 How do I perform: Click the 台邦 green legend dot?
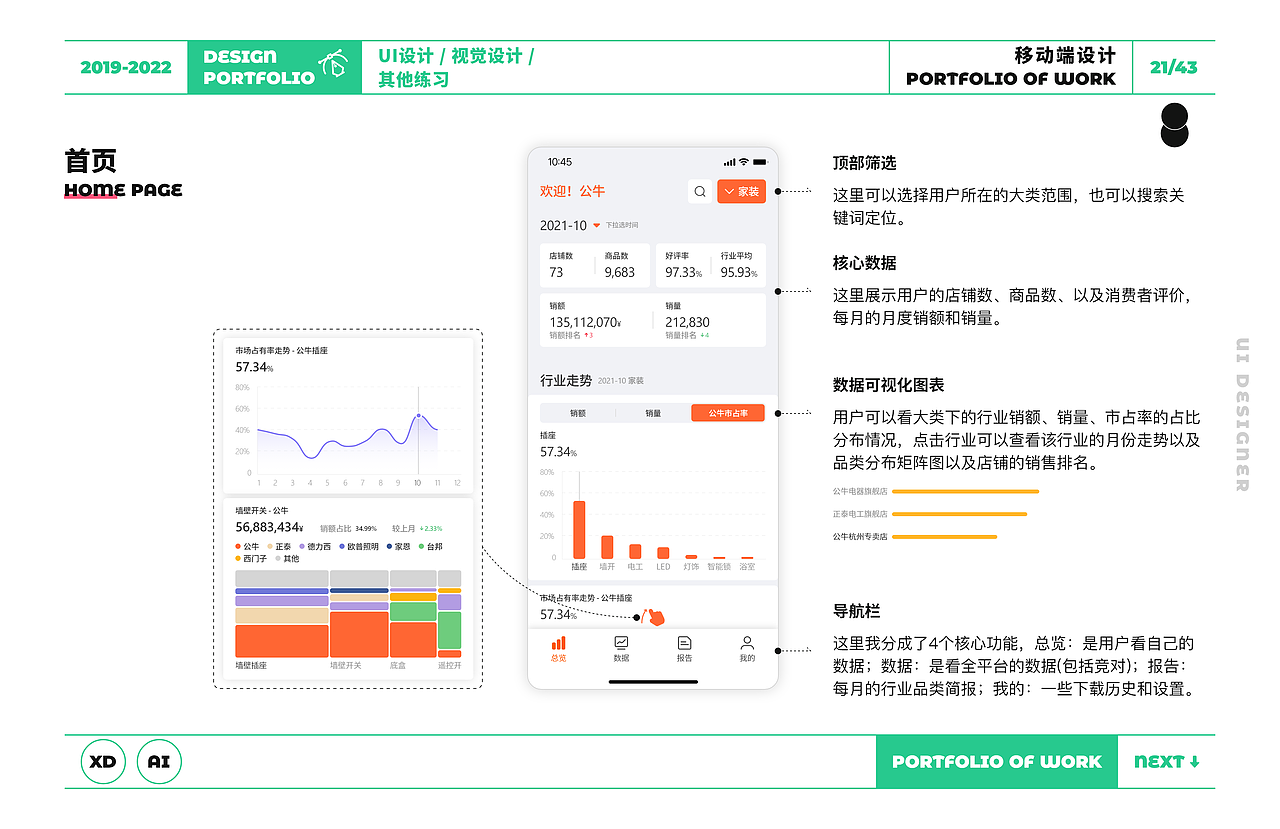(x=421, y=547)
